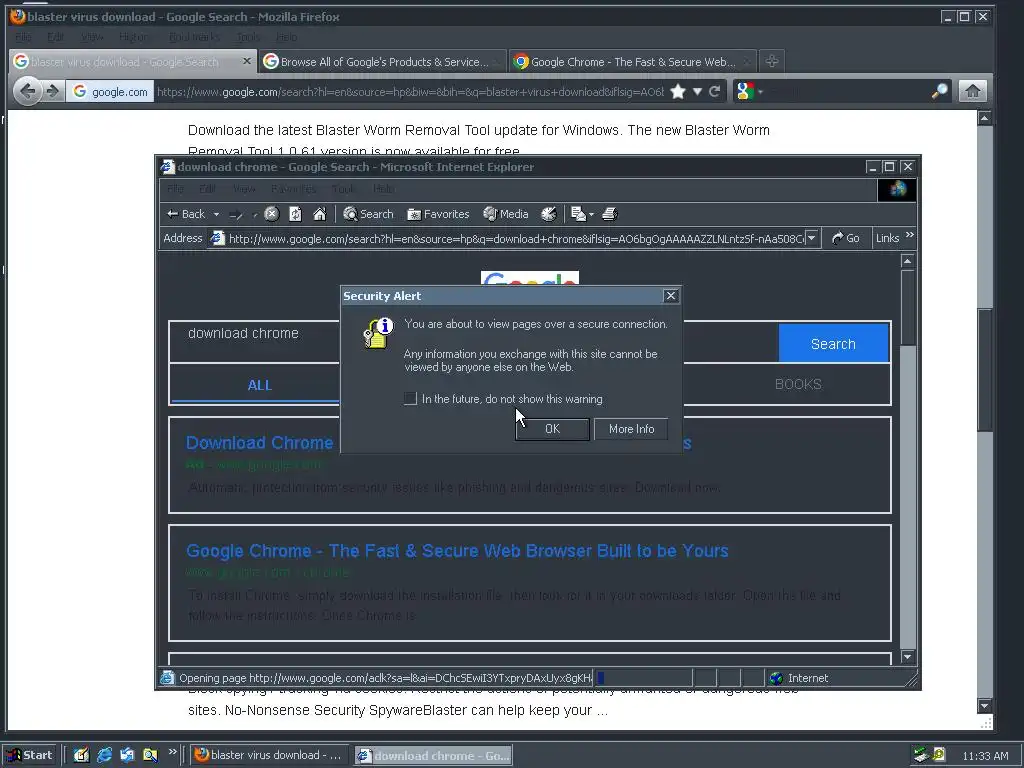This screenshot has width=1024, height=768.
Task: Open the Firefox History menu
Action: pos(133,37)
